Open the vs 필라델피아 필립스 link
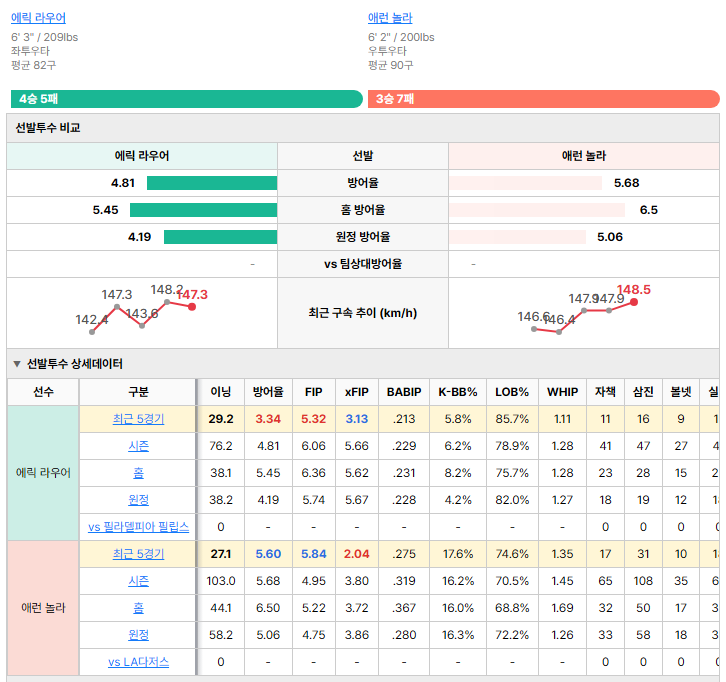726x682 pixels. (x=138, y=527)
